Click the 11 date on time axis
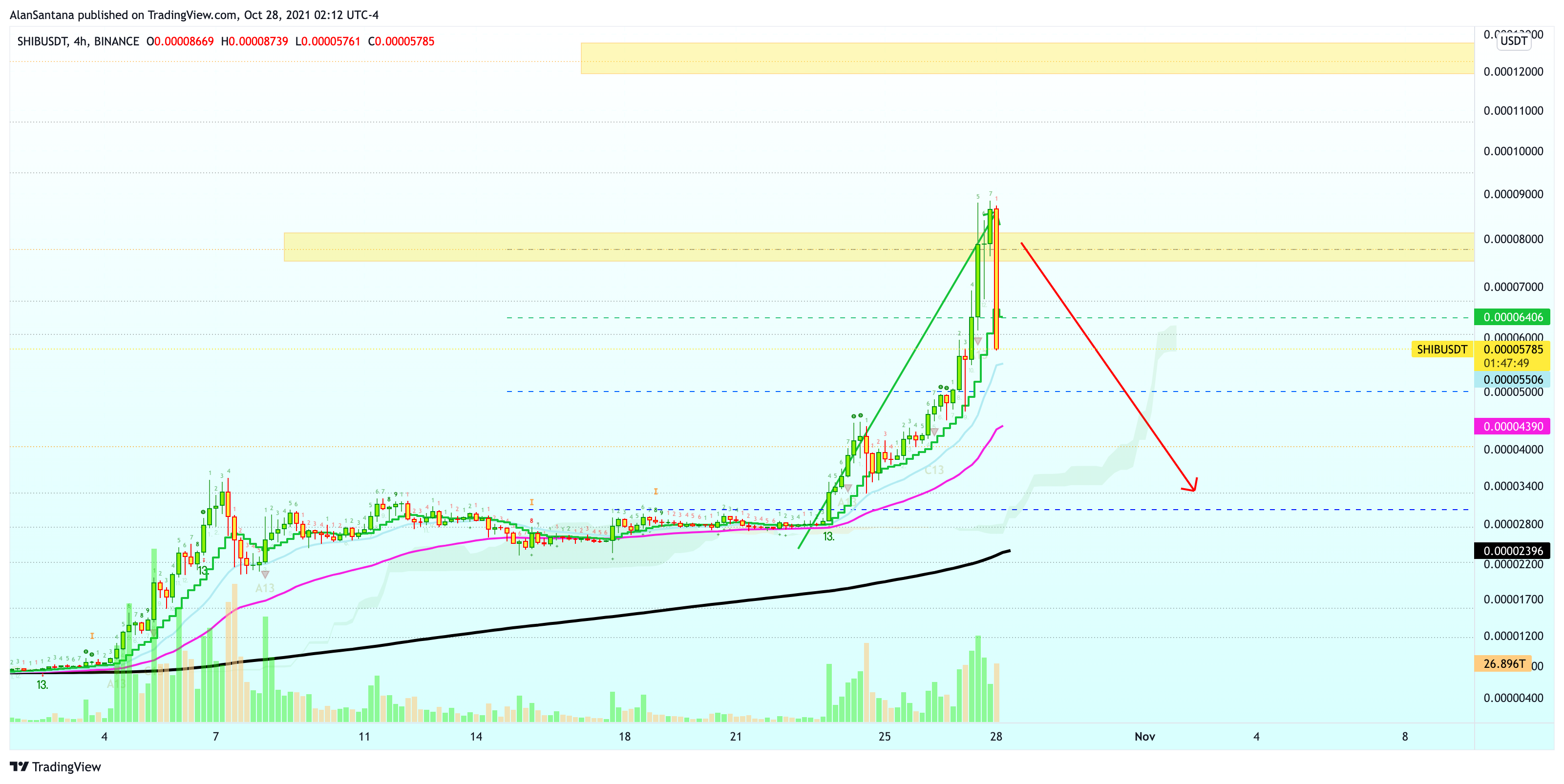Image resolution: width=1564 pixels, height=784 pixels. point(364,736)
